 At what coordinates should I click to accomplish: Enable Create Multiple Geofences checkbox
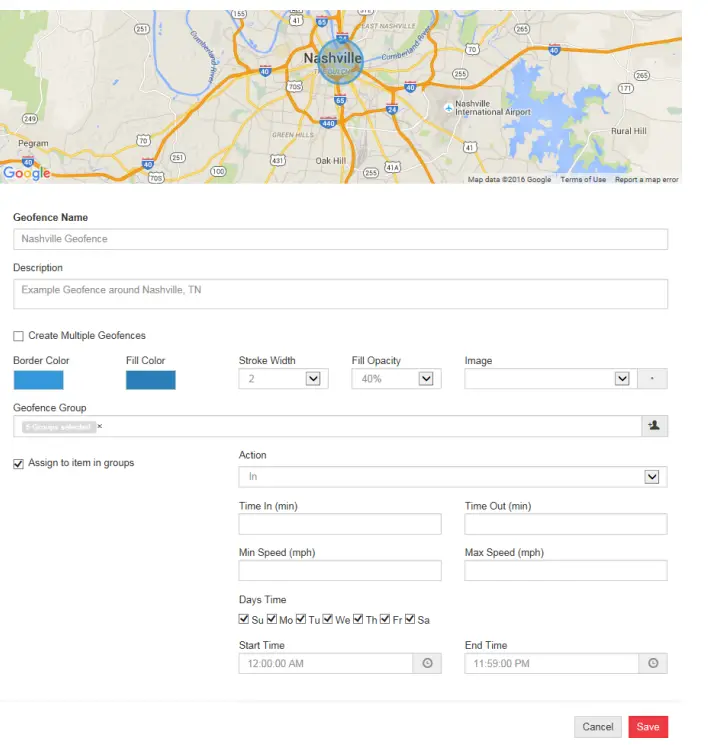coord(19,336)
